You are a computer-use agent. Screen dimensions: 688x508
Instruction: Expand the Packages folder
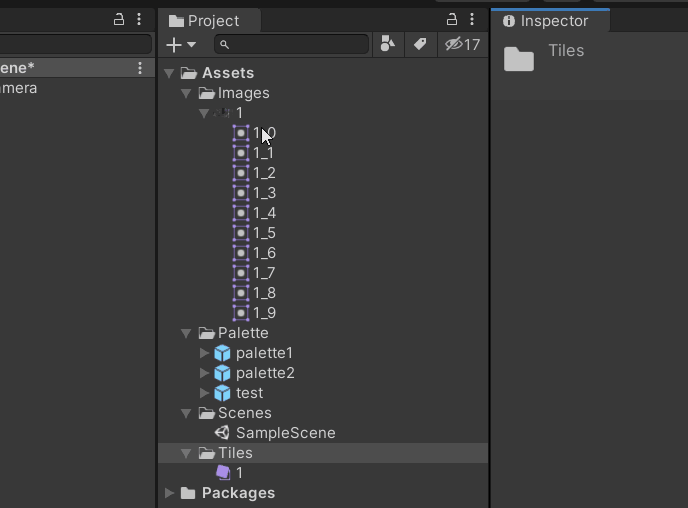[169, 493]
